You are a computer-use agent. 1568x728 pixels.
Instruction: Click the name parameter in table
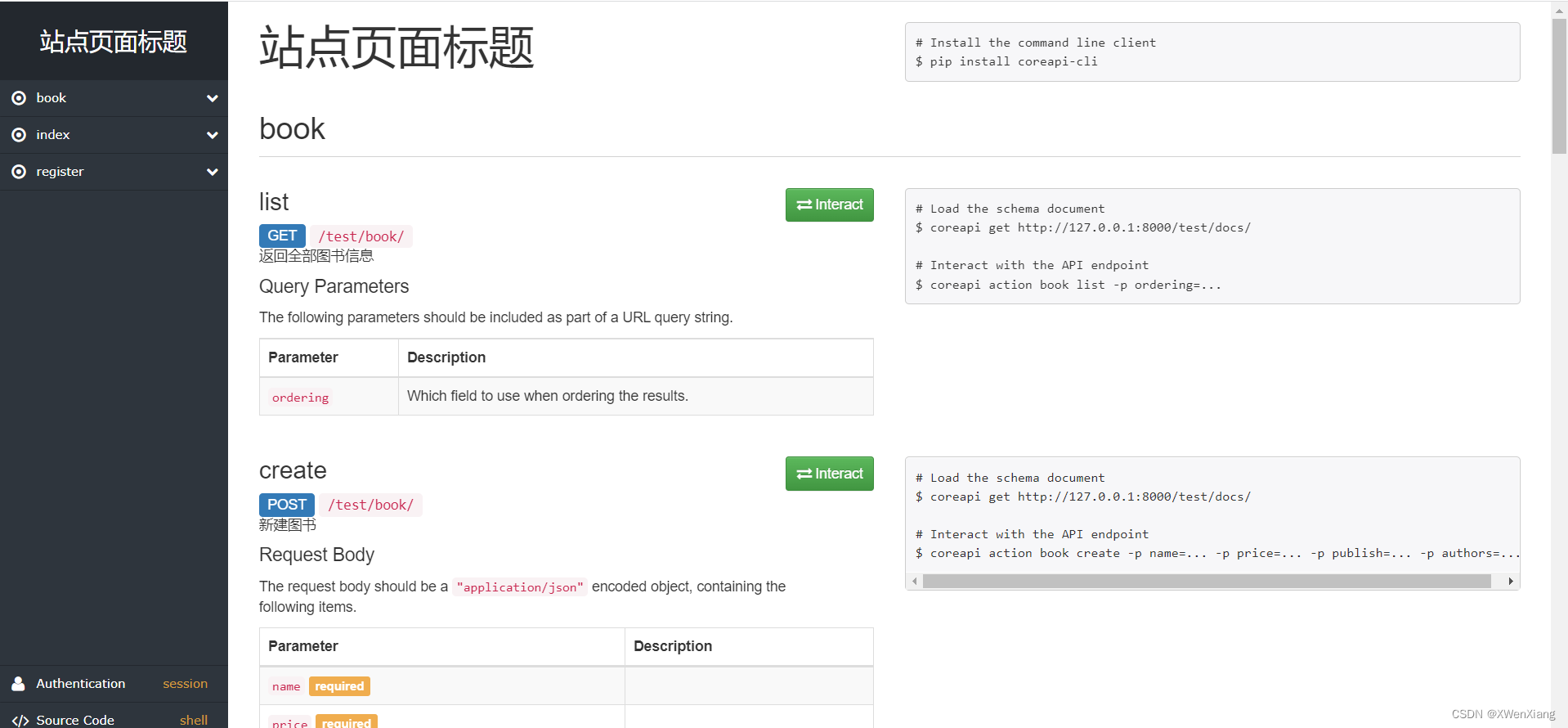tap(286, 686)
